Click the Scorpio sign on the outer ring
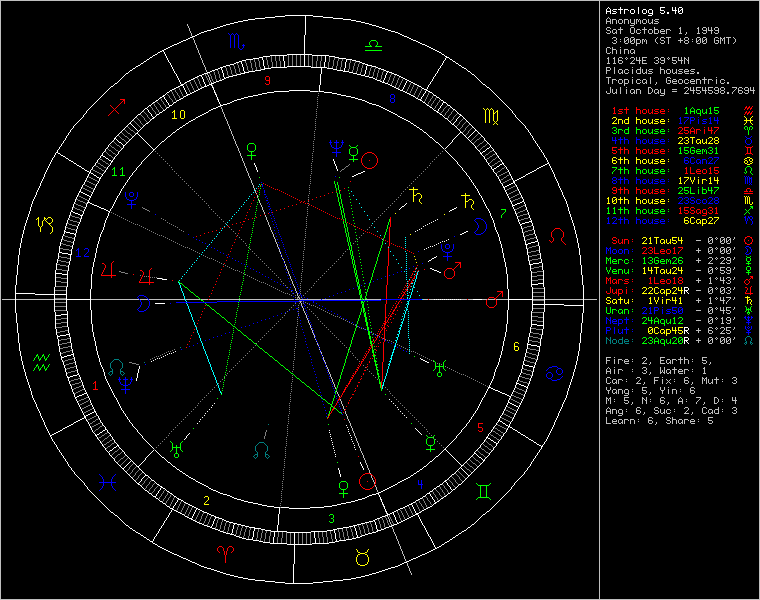The image size is (760, 600). (236, 43)
